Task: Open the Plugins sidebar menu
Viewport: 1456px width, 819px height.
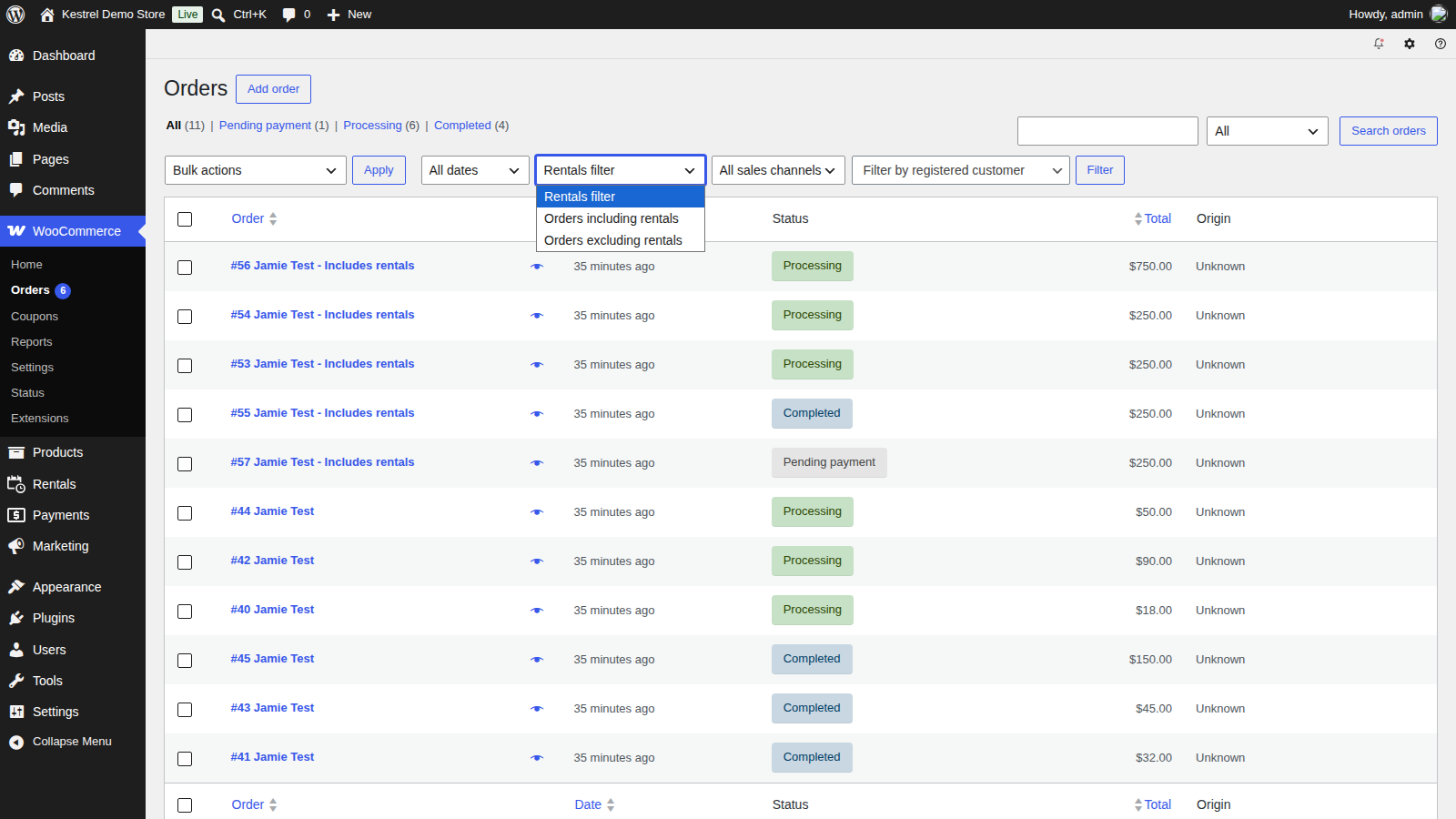Action: pos(73,618)
